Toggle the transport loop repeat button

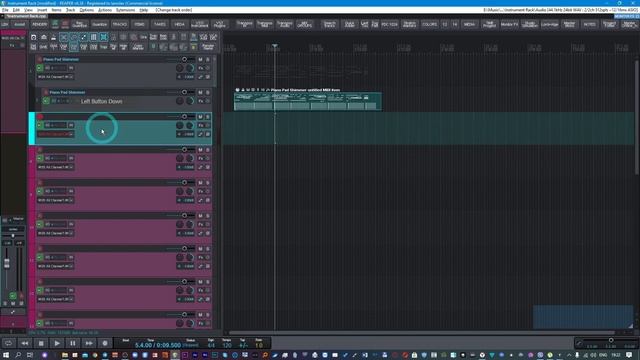(9, 343)
